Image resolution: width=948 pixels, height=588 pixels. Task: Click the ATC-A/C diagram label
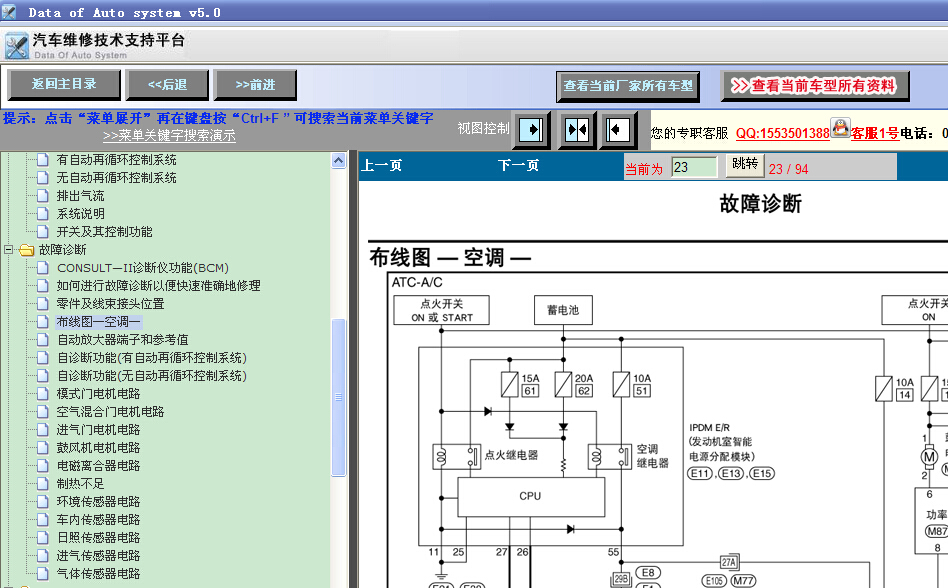pos(417,282)
